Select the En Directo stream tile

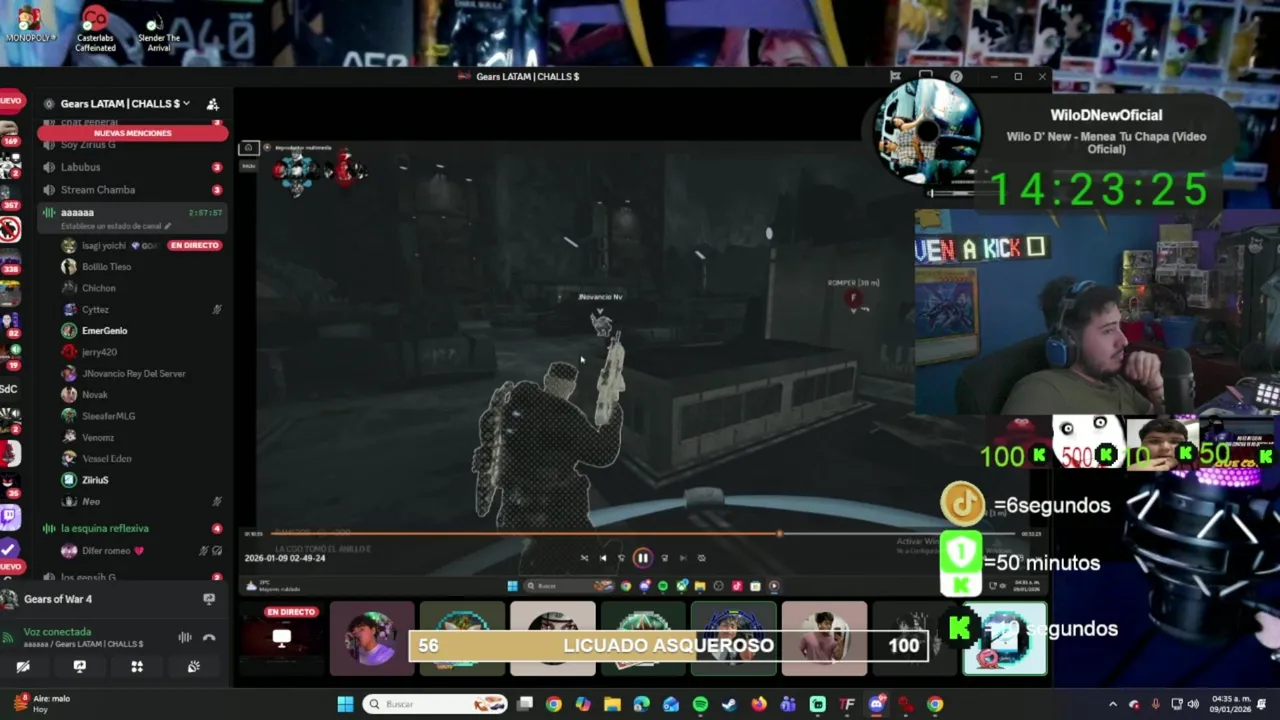(283, 638)
